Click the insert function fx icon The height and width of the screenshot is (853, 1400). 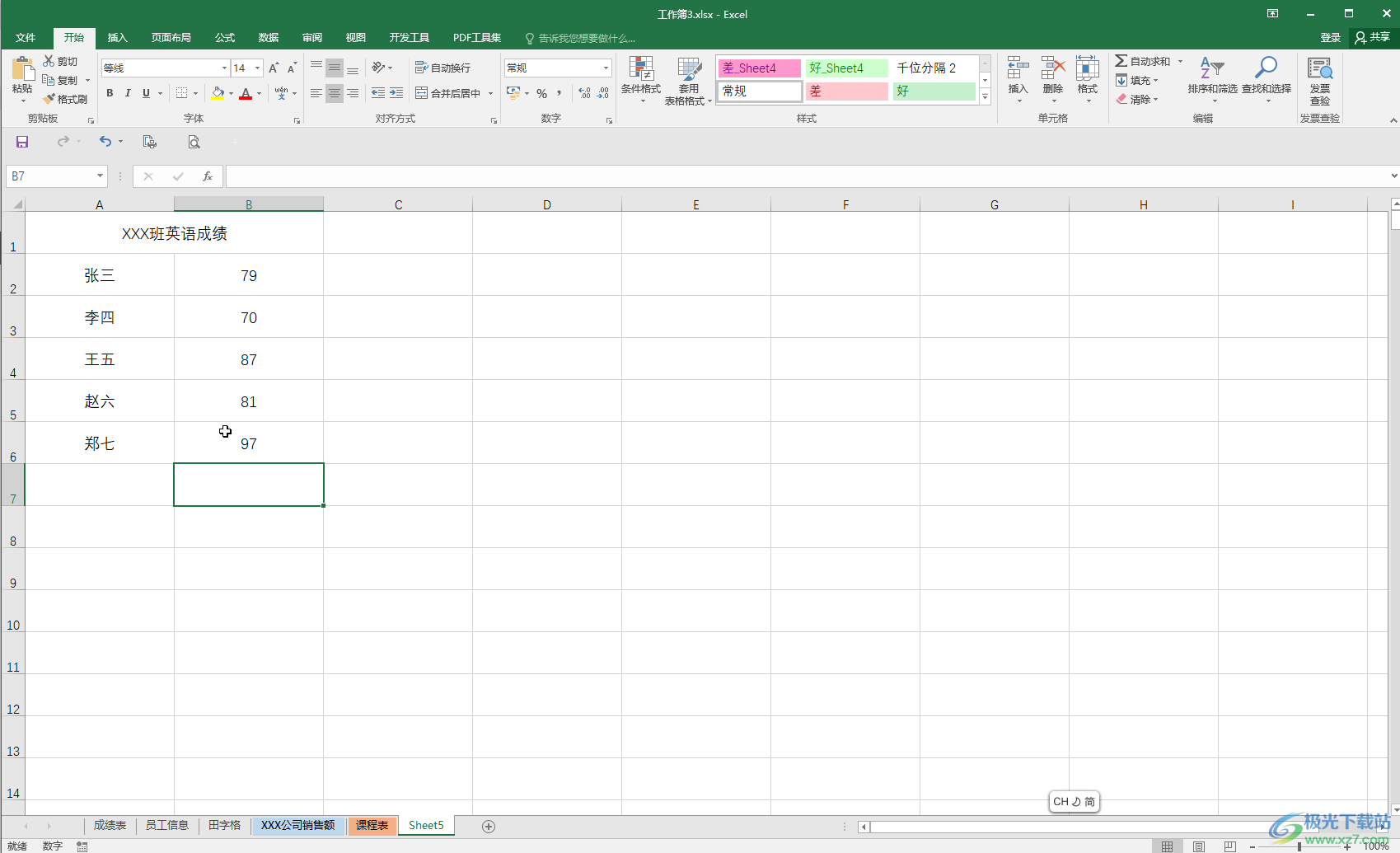point(208,176)
